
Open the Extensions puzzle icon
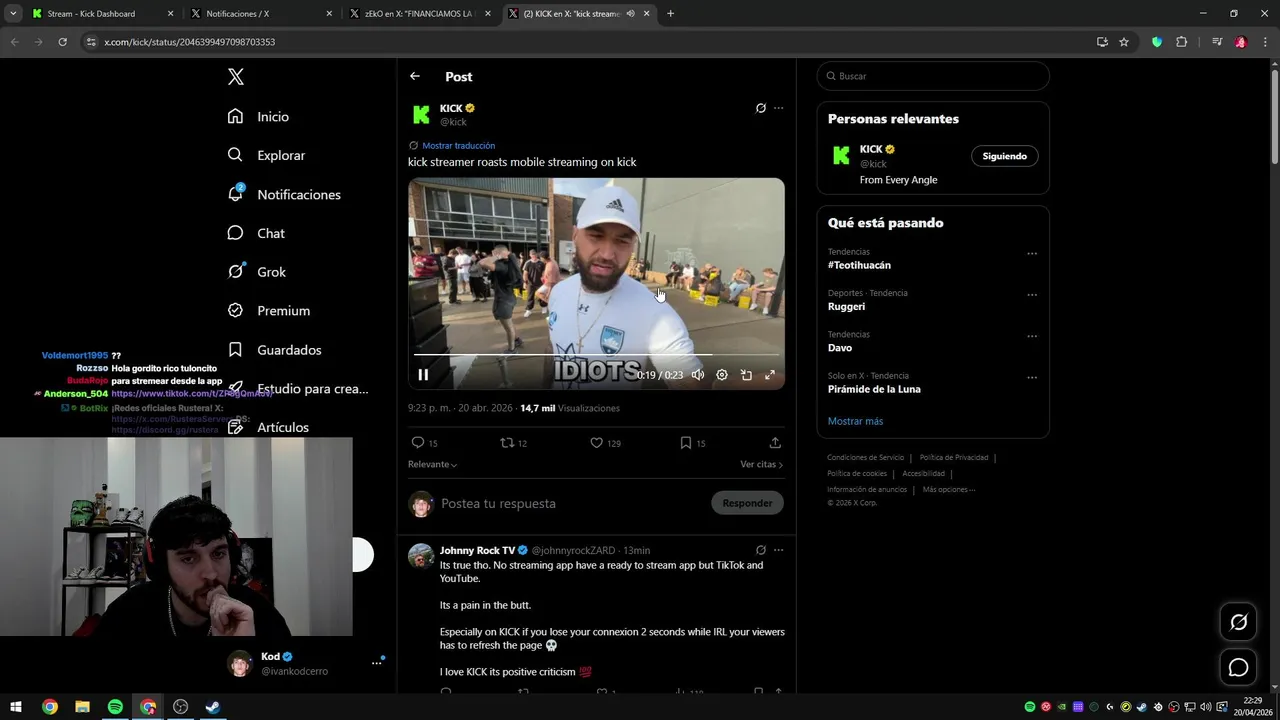(1182, 42)
